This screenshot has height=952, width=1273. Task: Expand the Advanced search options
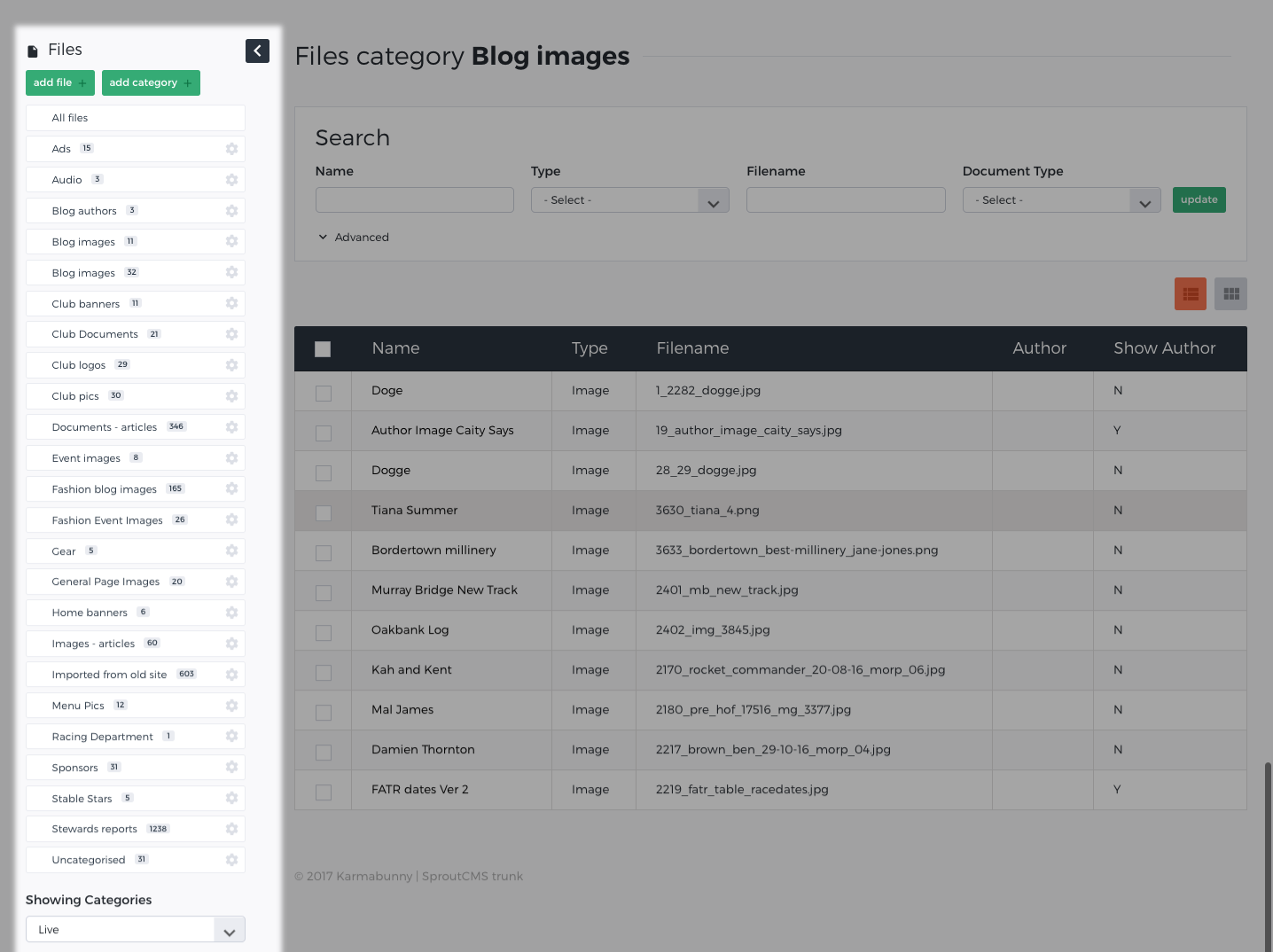click(354, 238)
